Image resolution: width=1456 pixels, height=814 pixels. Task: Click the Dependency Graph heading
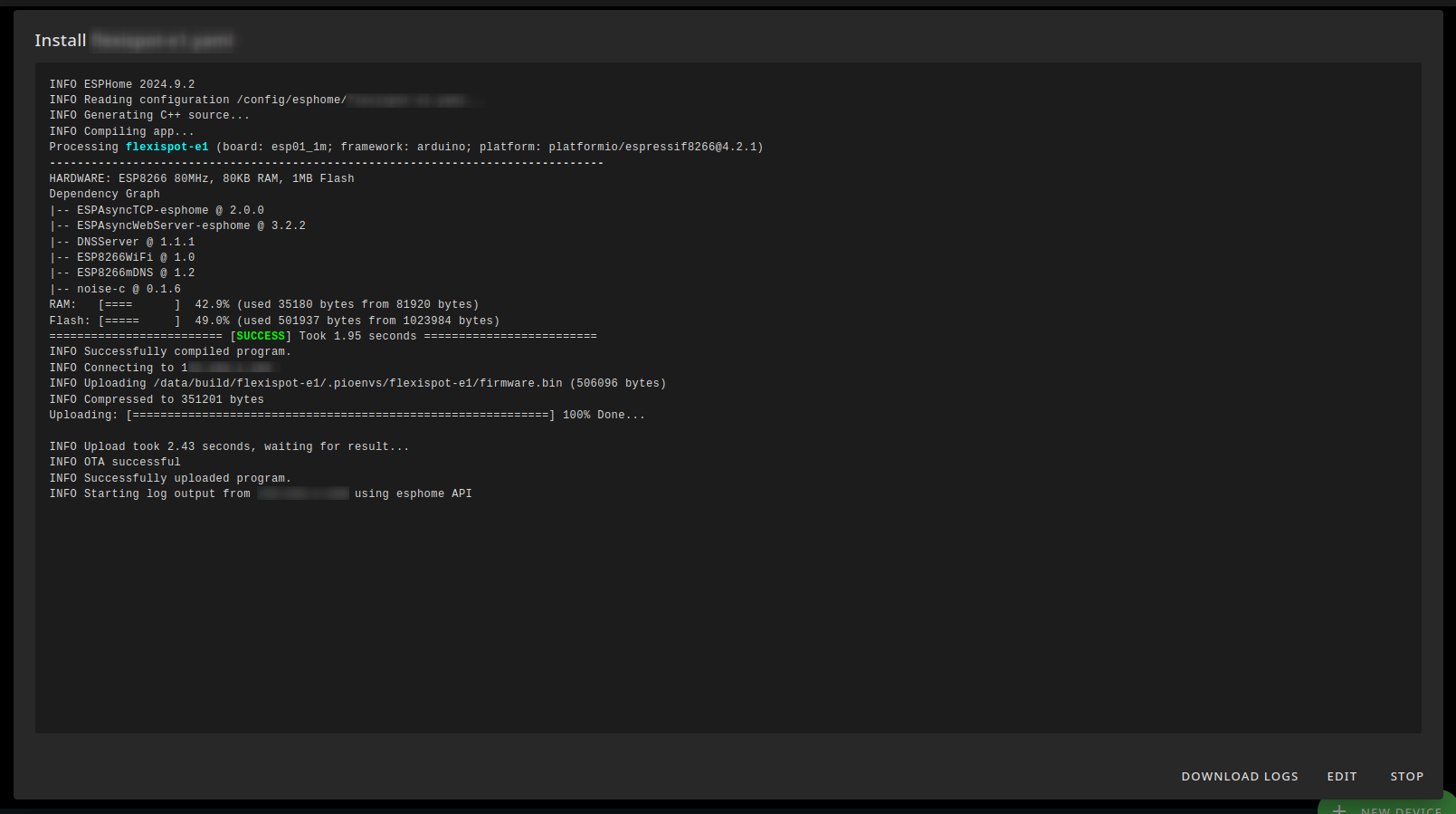[x=105, y=194]
